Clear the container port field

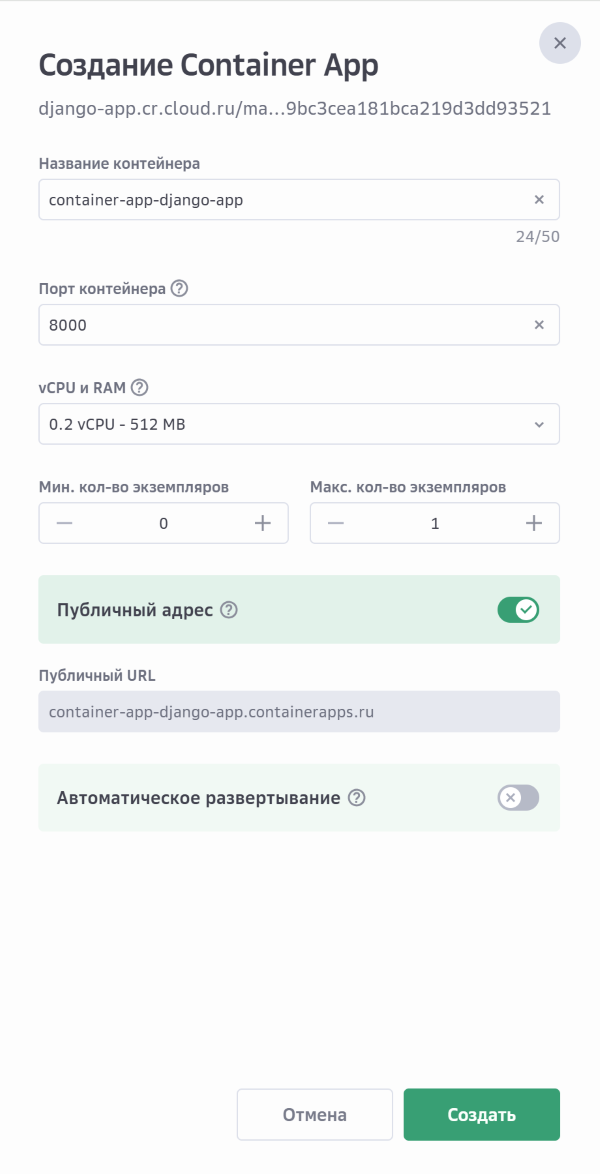pyautogui.click(x=539, y=325)
